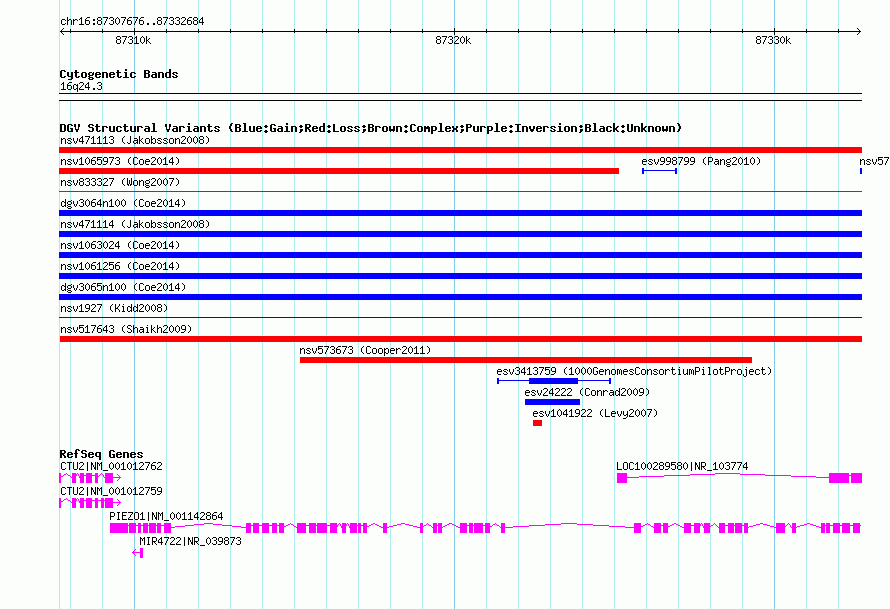Click the nsv471113 (Jakobsson2008) label
Viewport: 890px width, 609px height.
pos(135,140)
